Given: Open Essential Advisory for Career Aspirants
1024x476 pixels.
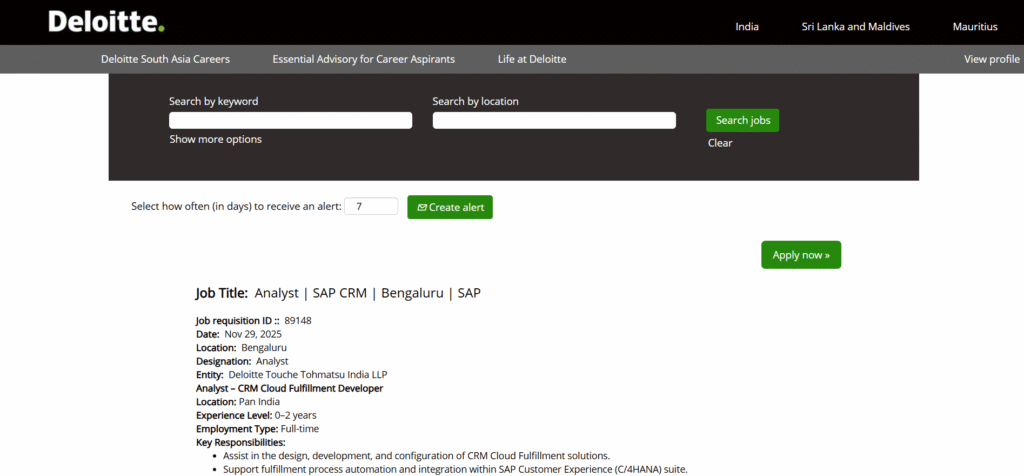Looking at the screenshot, I should pyautogui.click(x=363, y=59).
